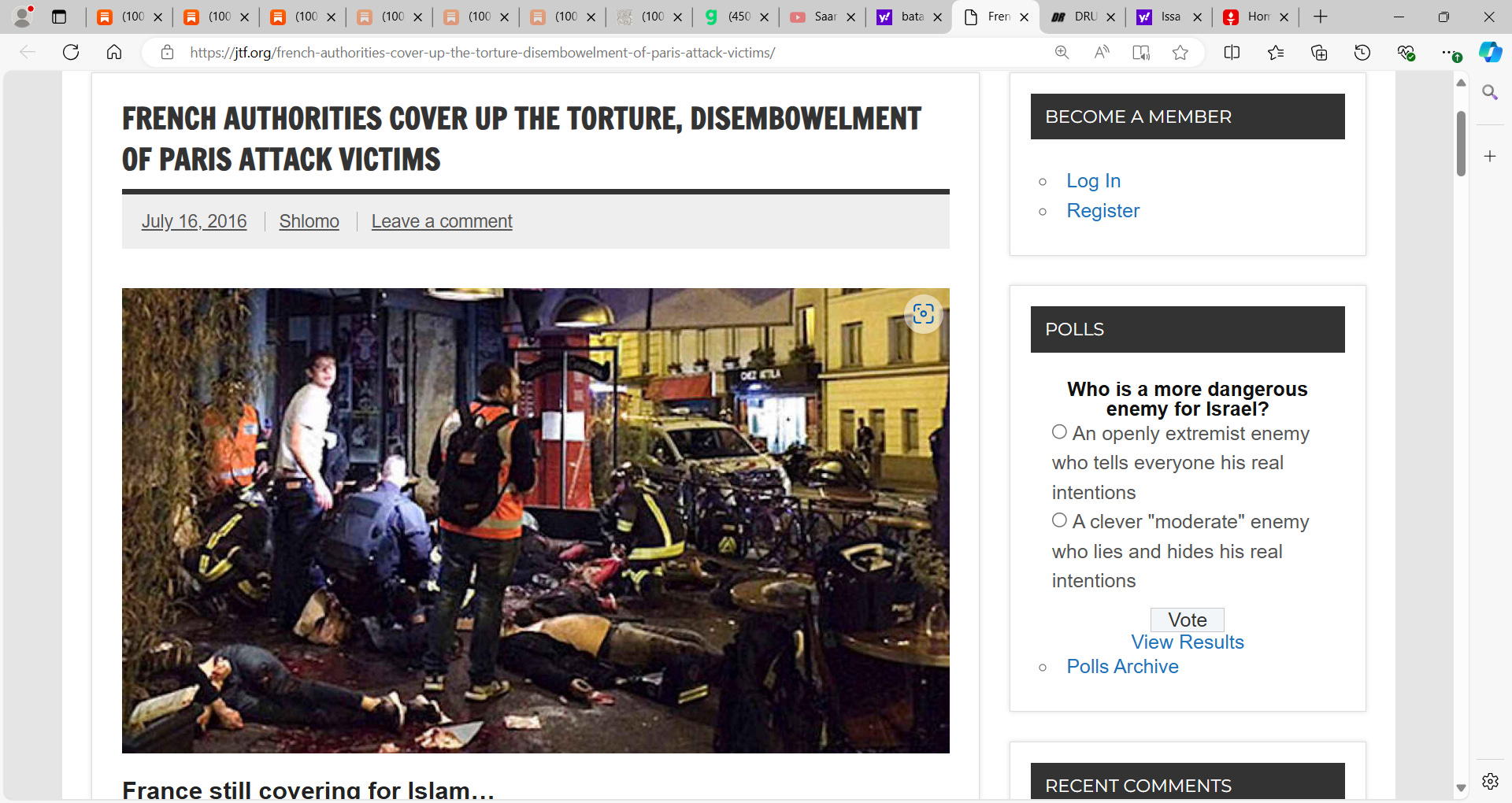The width and height of the screenshot is (1512, 803).
Task: Add a sidebar app with plus icon
Action: pos(1490,156)
